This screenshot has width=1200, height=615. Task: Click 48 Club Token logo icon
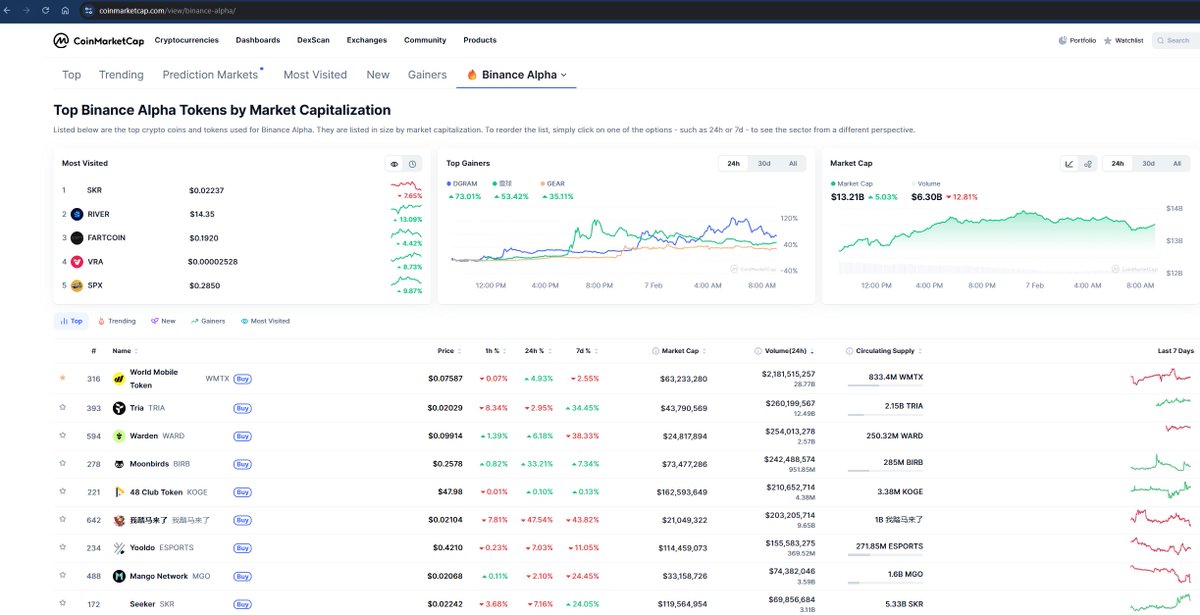pos(119,492)
